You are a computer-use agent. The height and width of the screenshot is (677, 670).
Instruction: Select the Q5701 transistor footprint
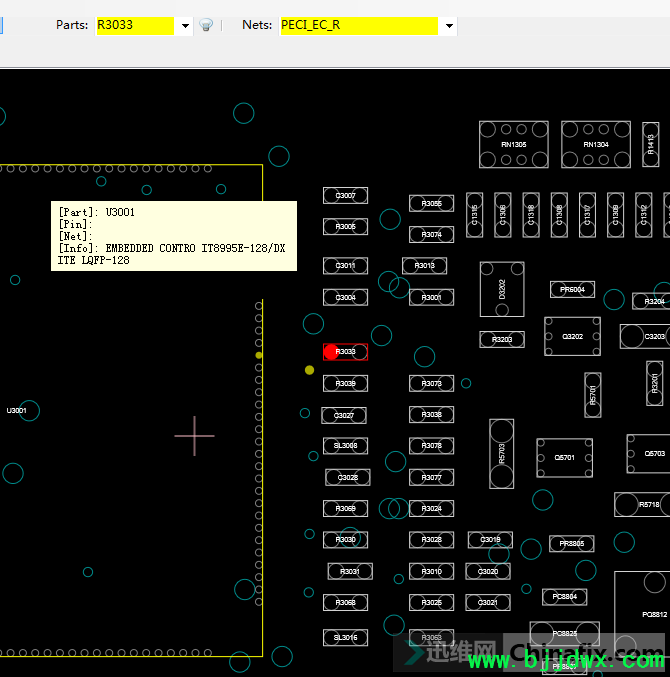(x=565, y=457)
